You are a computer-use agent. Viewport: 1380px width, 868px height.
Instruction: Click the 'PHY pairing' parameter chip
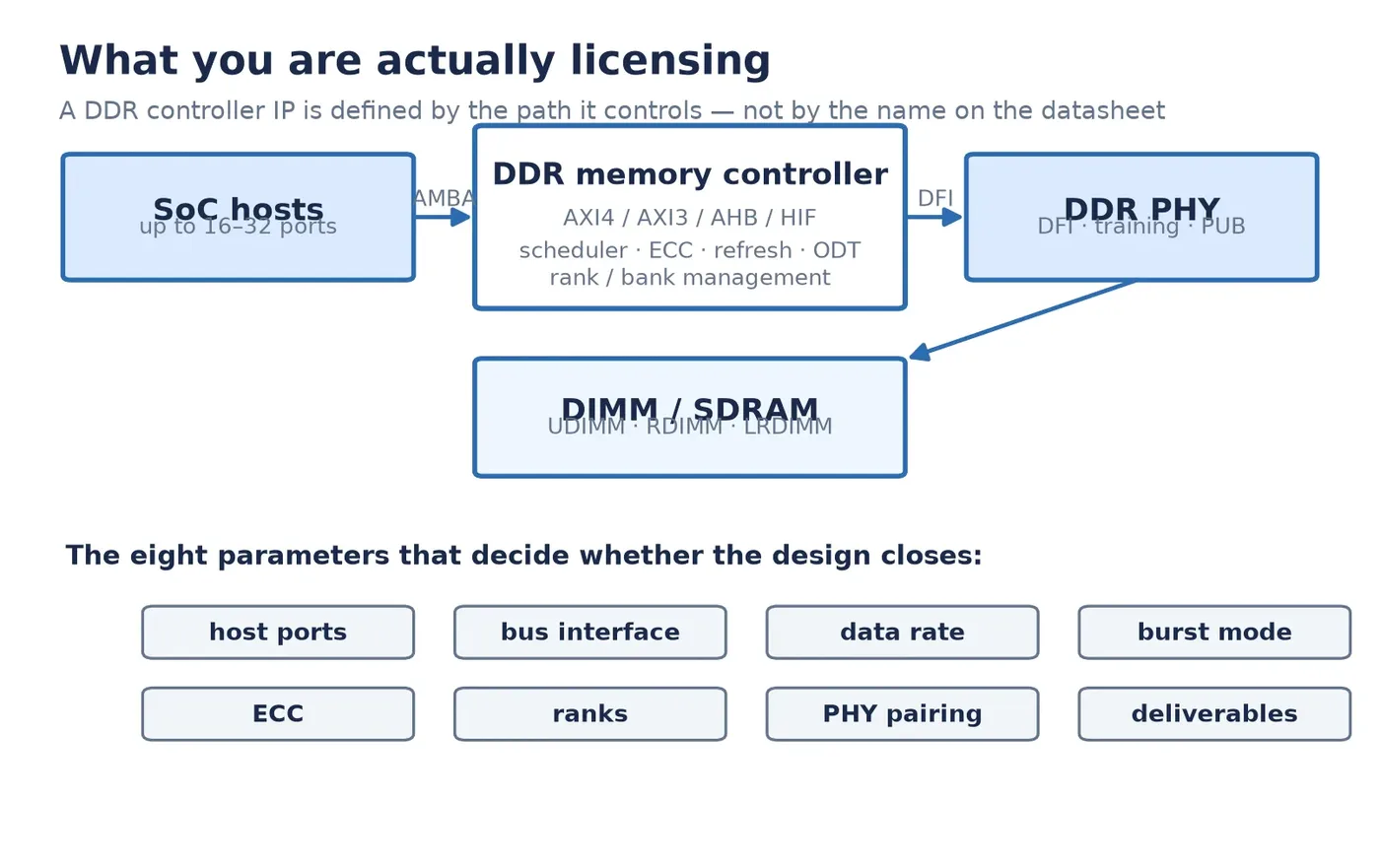pyautogui.click(x=903, y=714)
